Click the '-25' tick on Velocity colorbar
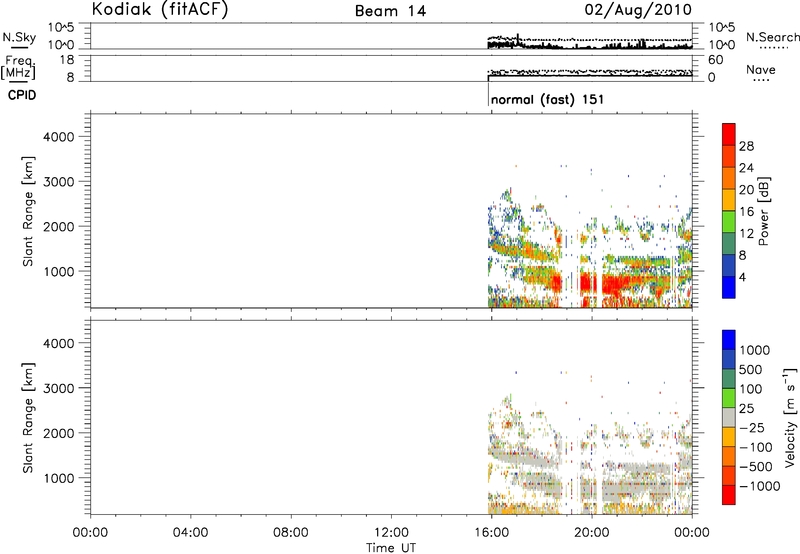Screen dimensions: 800x554 pyautogui.click(x=752, y=427)
